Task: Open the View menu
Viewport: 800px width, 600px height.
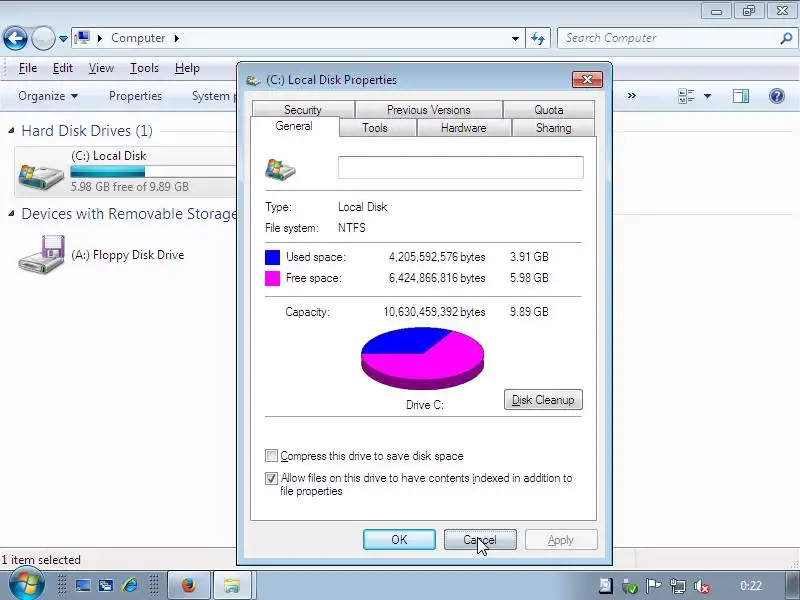Action: click(x=101, y=68)
